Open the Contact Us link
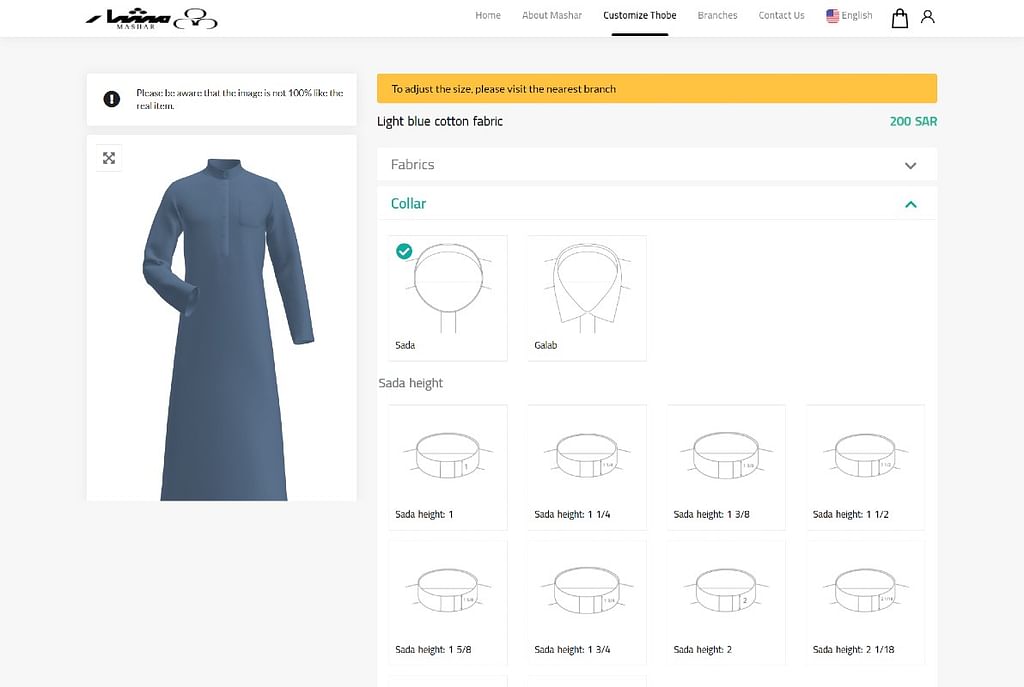 (x=781, y=16)
